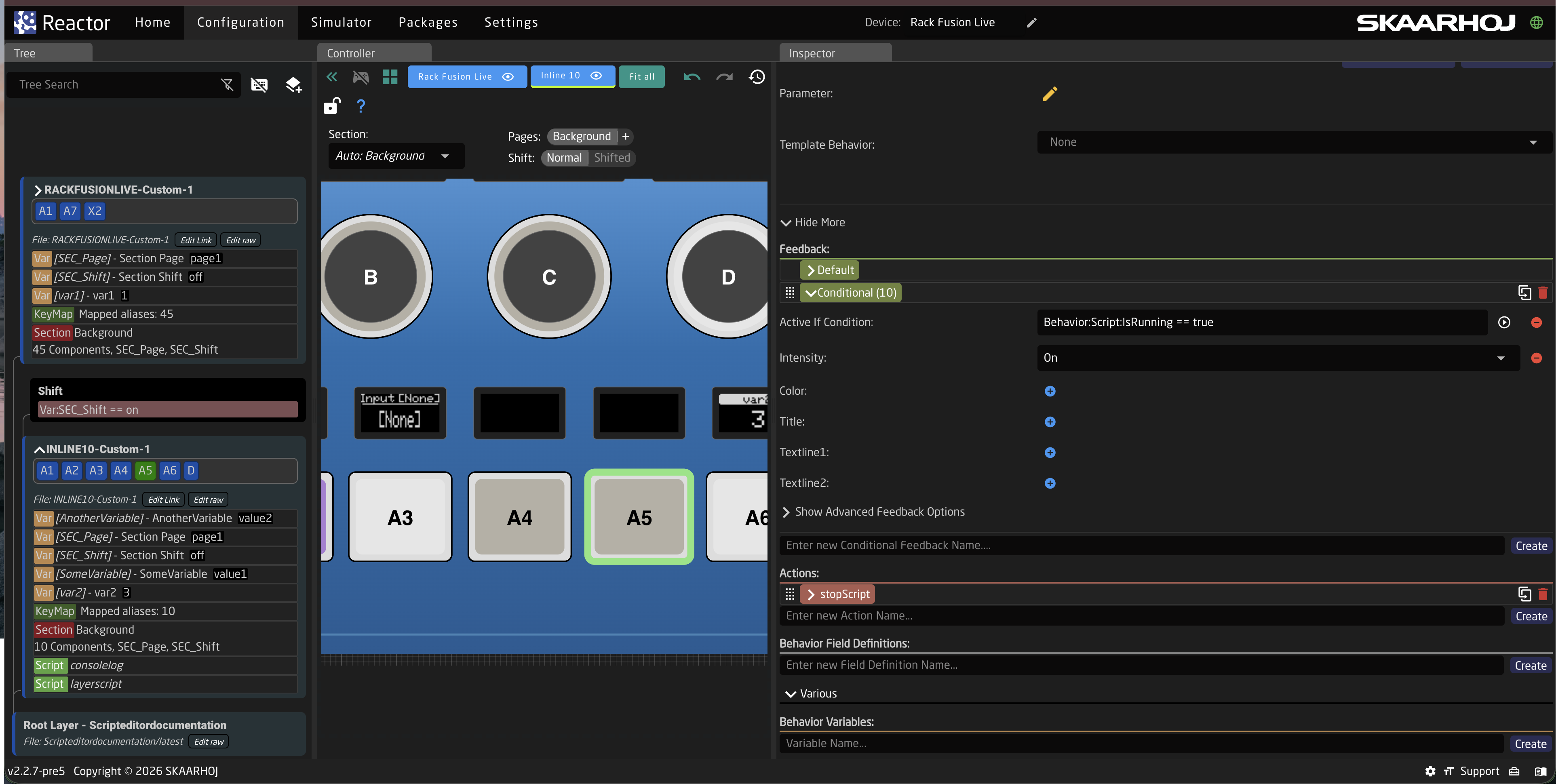1556x784 pixels.
Task: Collapse the Conditional (10) feedback
Action: point(850,293)
